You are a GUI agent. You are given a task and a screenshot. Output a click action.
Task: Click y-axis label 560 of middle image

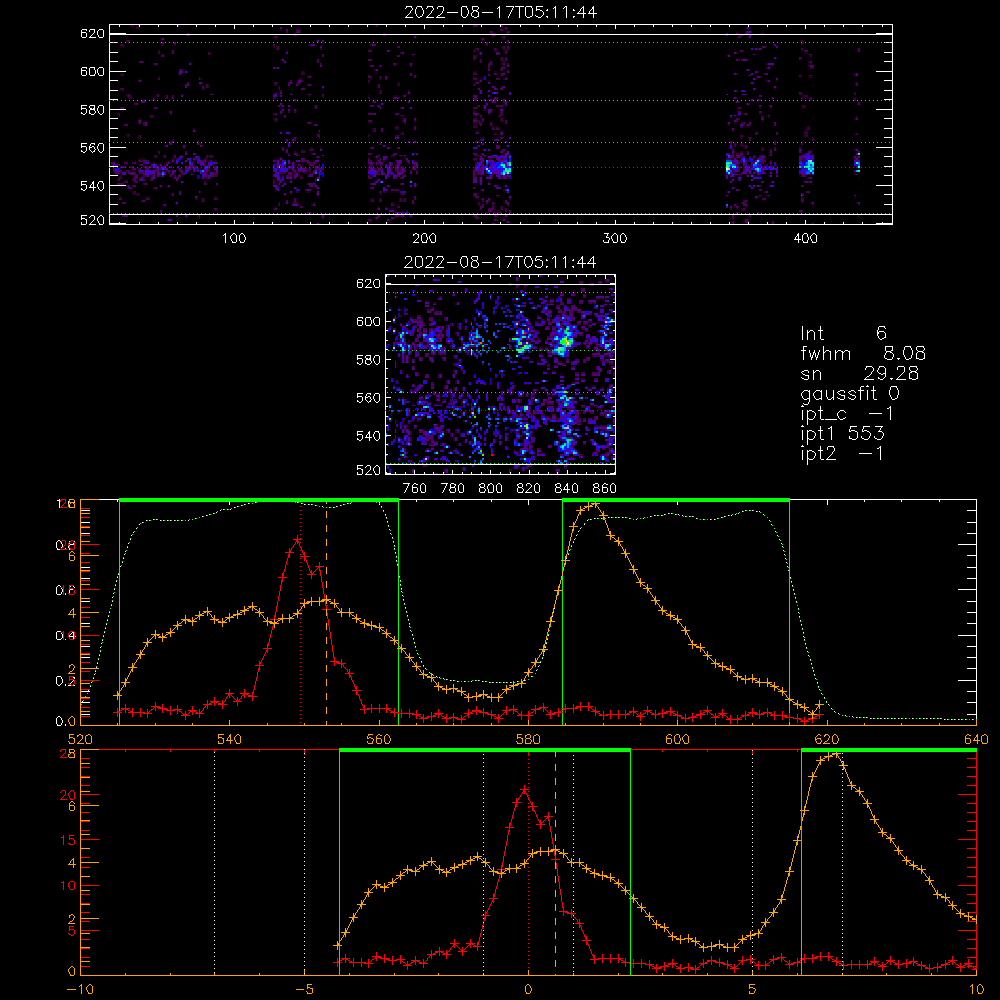point(369,398)
